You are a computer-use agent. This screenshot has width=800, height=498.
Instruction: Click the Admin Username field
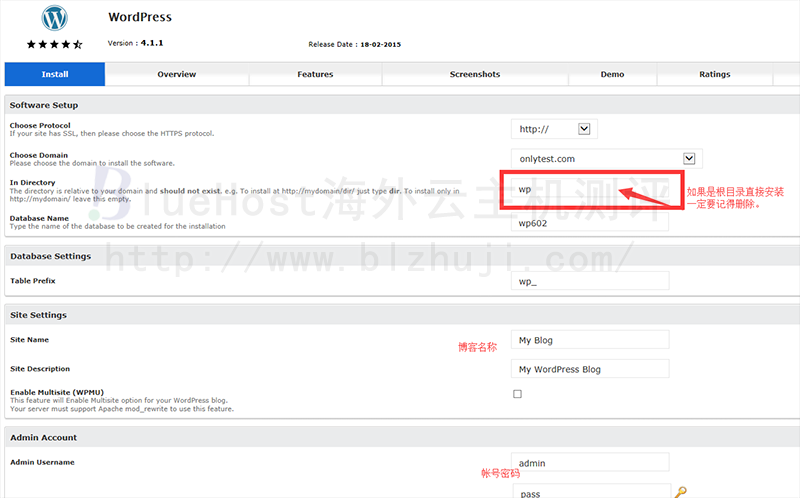click(x=590, y=462)
